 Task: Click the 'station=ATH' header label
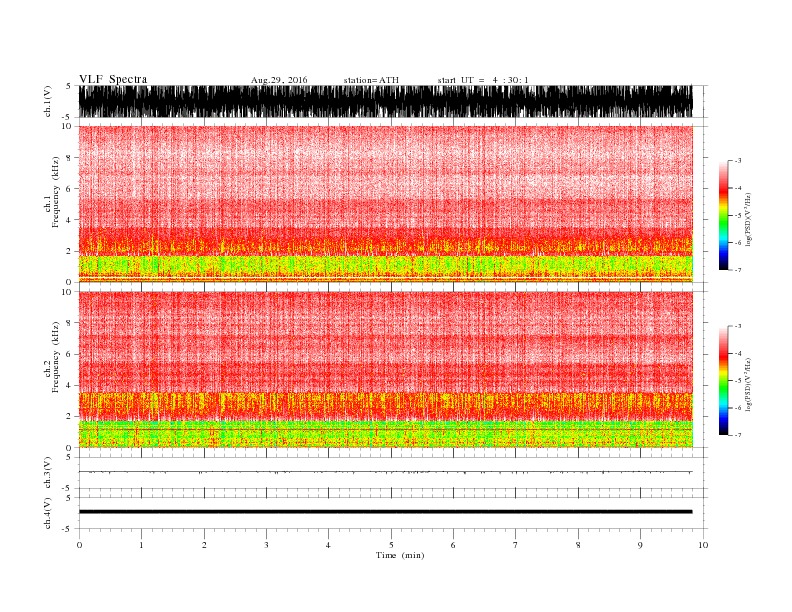click(371, 80)
